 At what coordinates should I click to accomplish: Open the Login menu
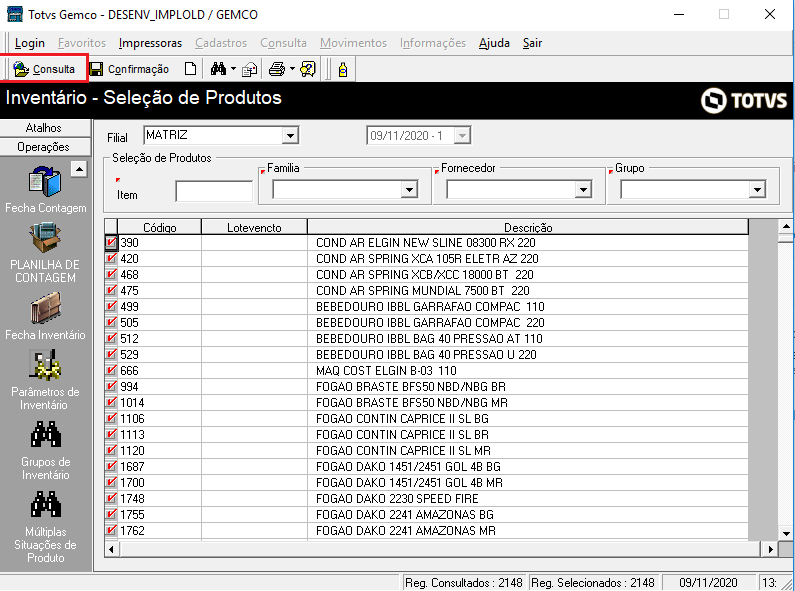pos(29,43)
